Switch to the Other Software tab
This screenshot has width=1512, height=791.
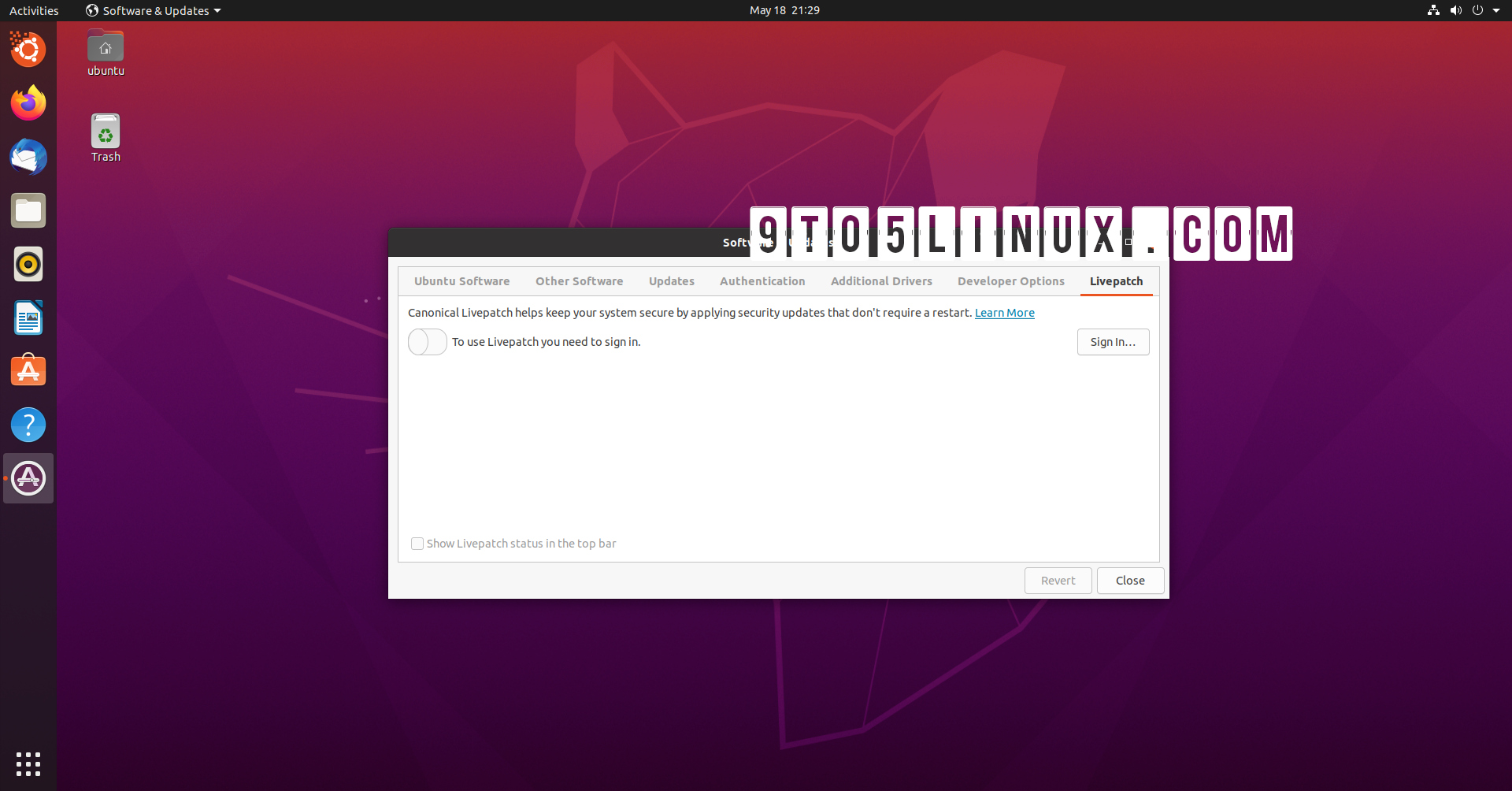coord(579,281)
